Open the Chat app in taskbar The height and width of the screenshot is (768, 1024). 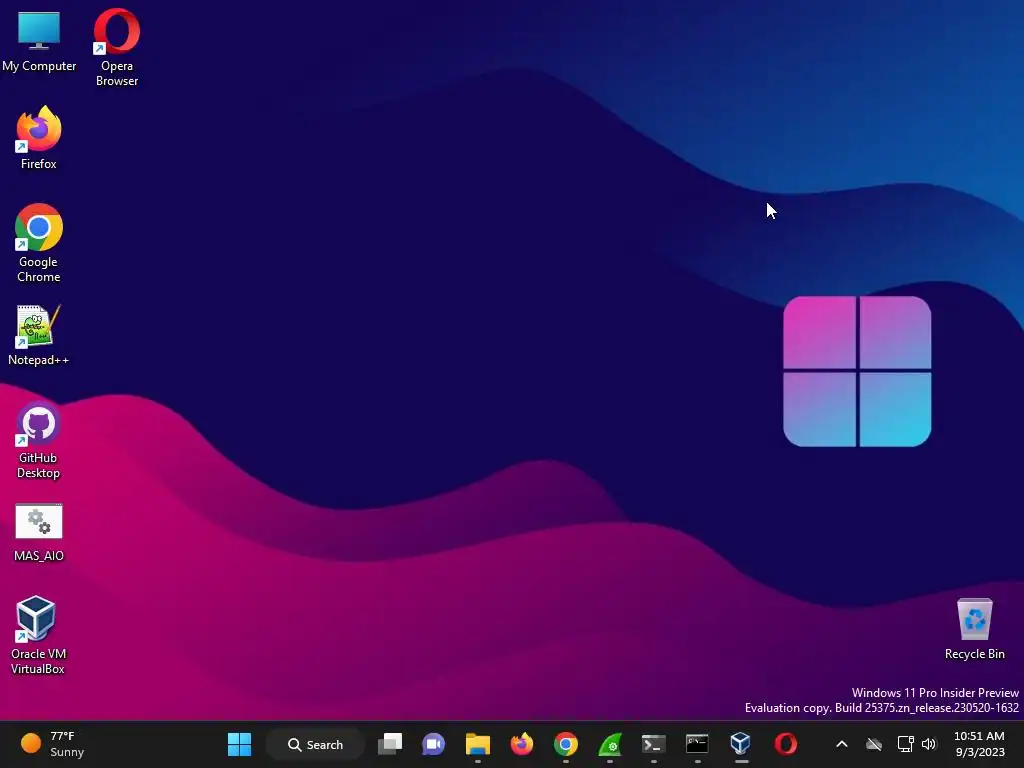click(x=434, y=744)
